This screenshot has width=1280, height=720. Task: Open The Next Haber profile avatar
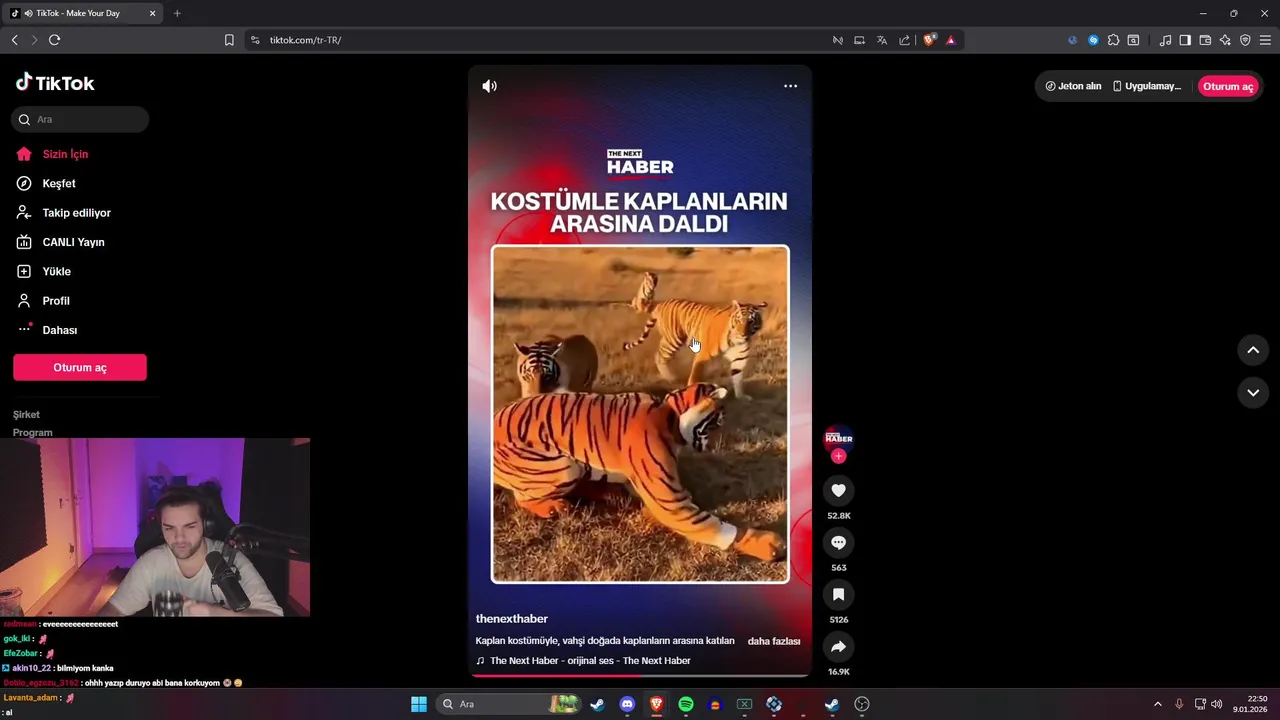click(838, 438)
